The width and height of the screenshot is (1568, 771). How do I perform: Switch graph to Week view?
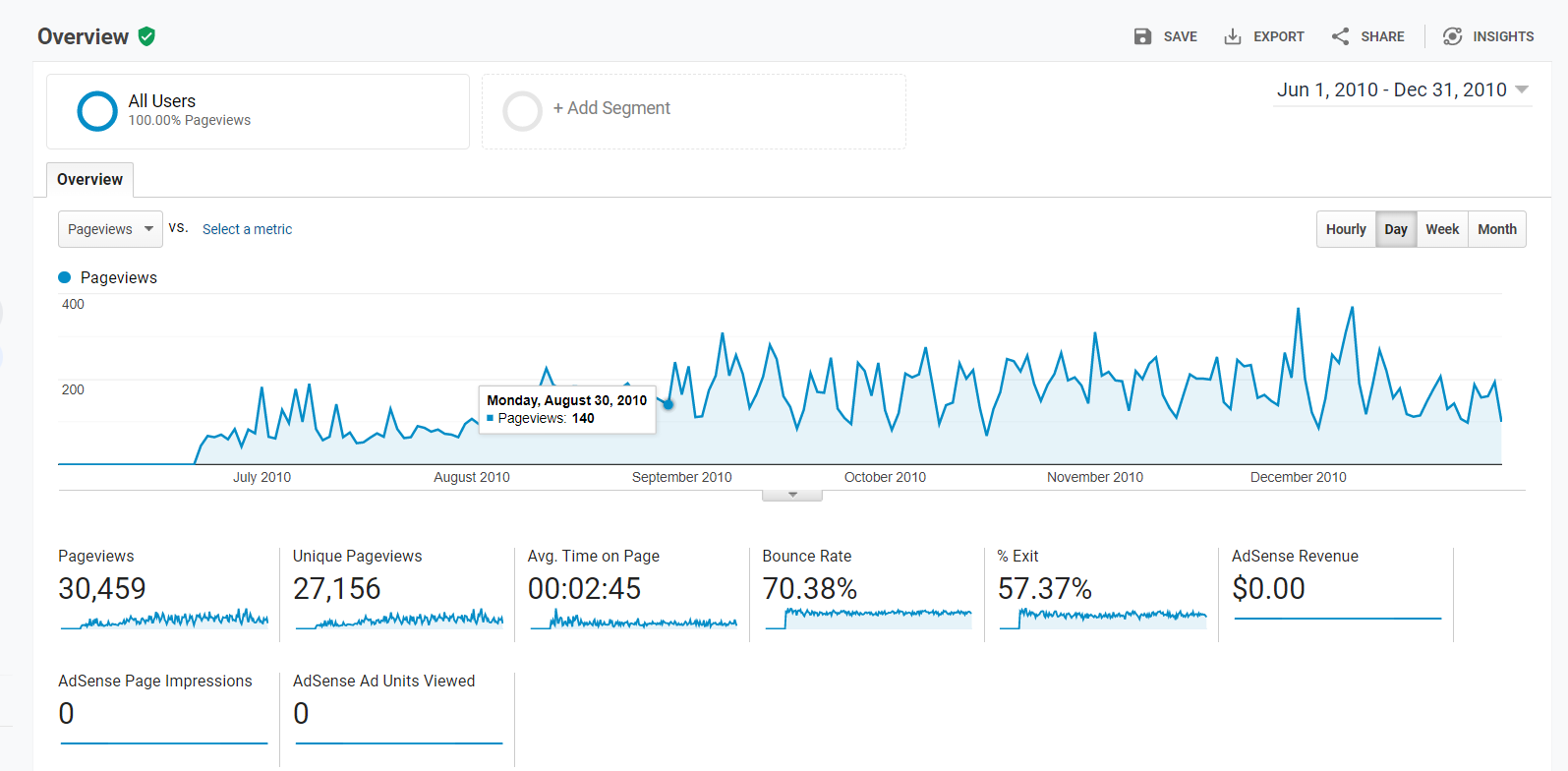[x=1442, y=229]
